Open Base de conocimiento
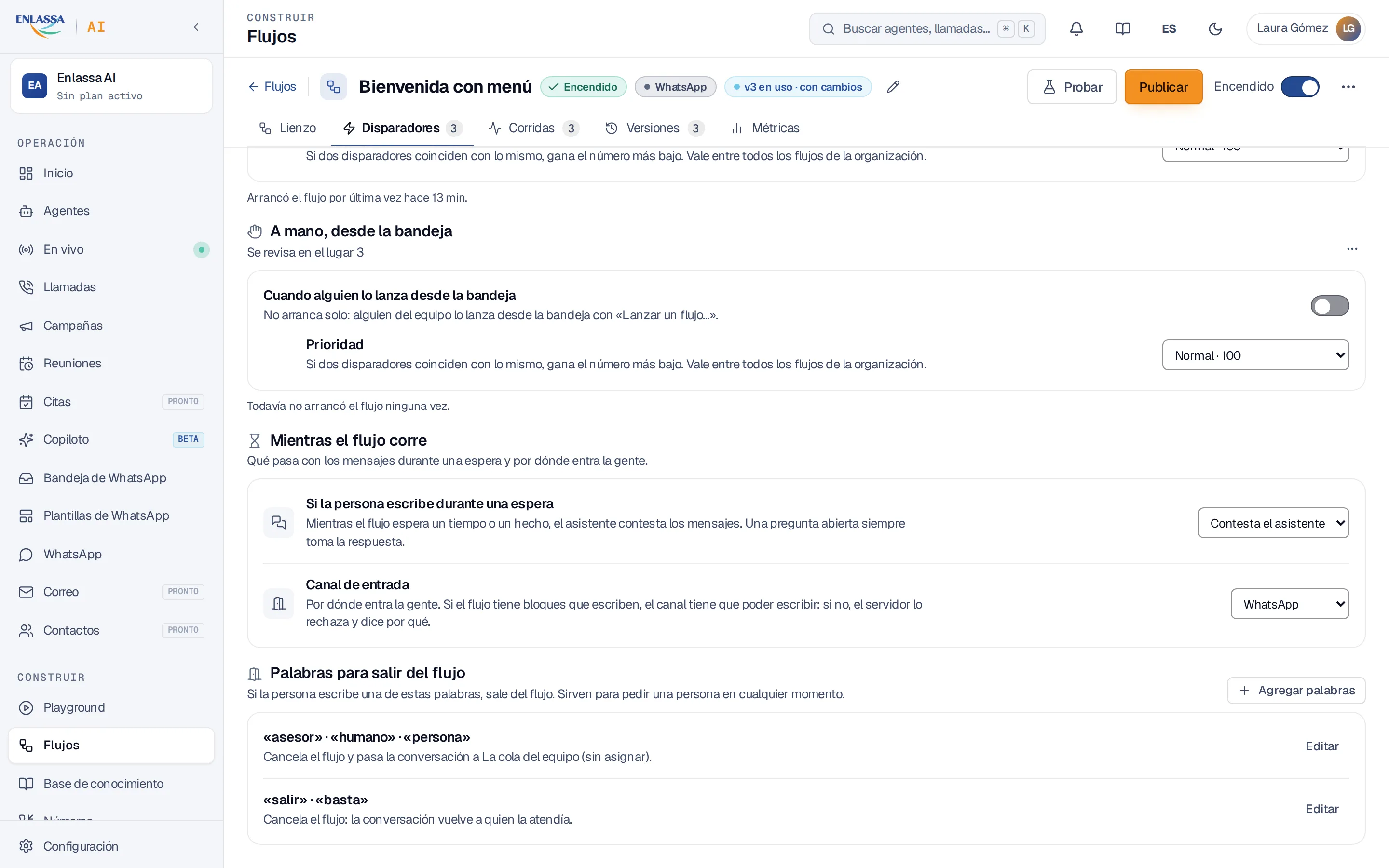The width and height of the screenshot is (1389, 868). click(x=111, y=784)
